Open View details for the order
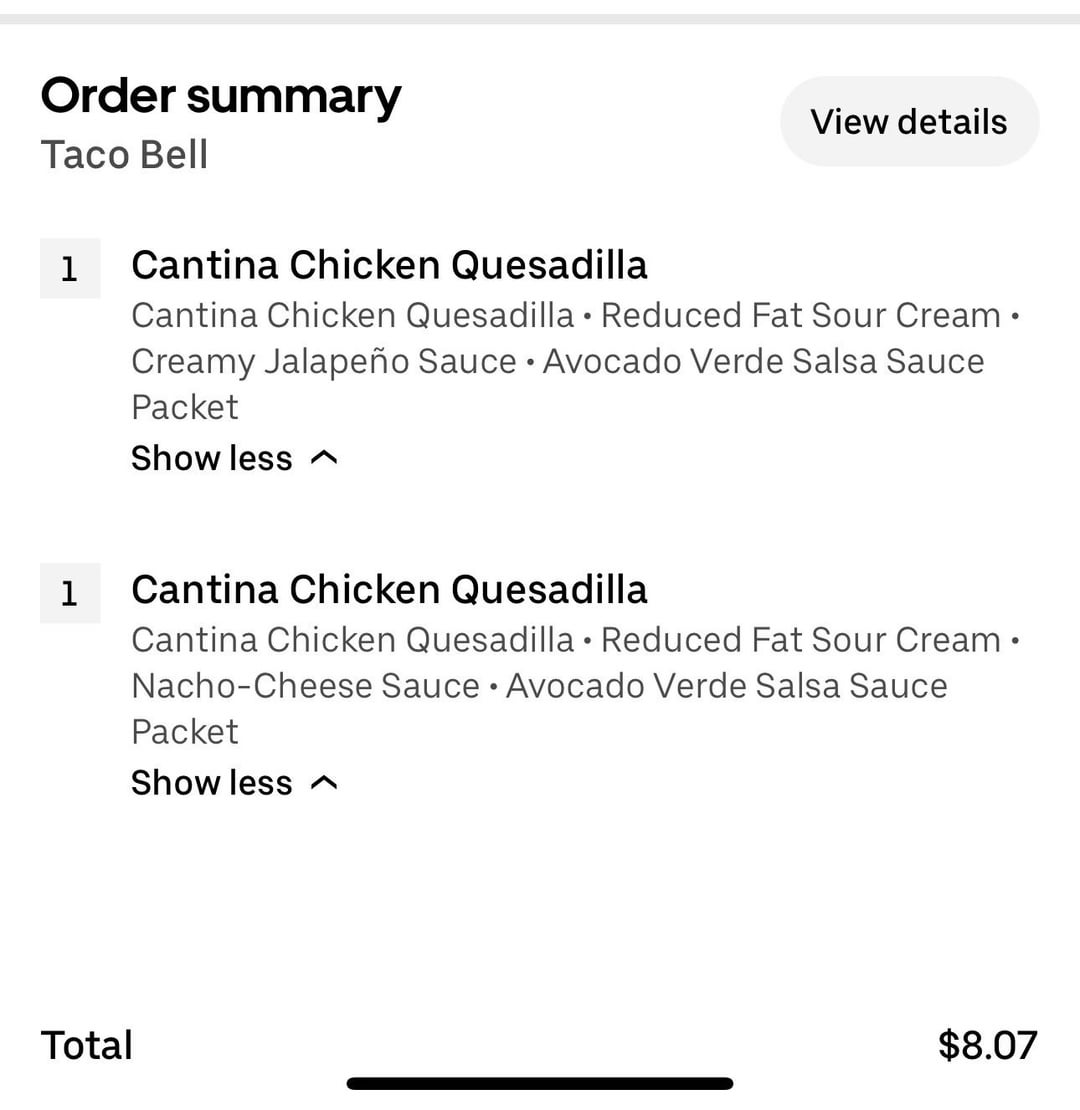Image resolution: width=1080 pixels, height=1110 pixels. (909, 122)
